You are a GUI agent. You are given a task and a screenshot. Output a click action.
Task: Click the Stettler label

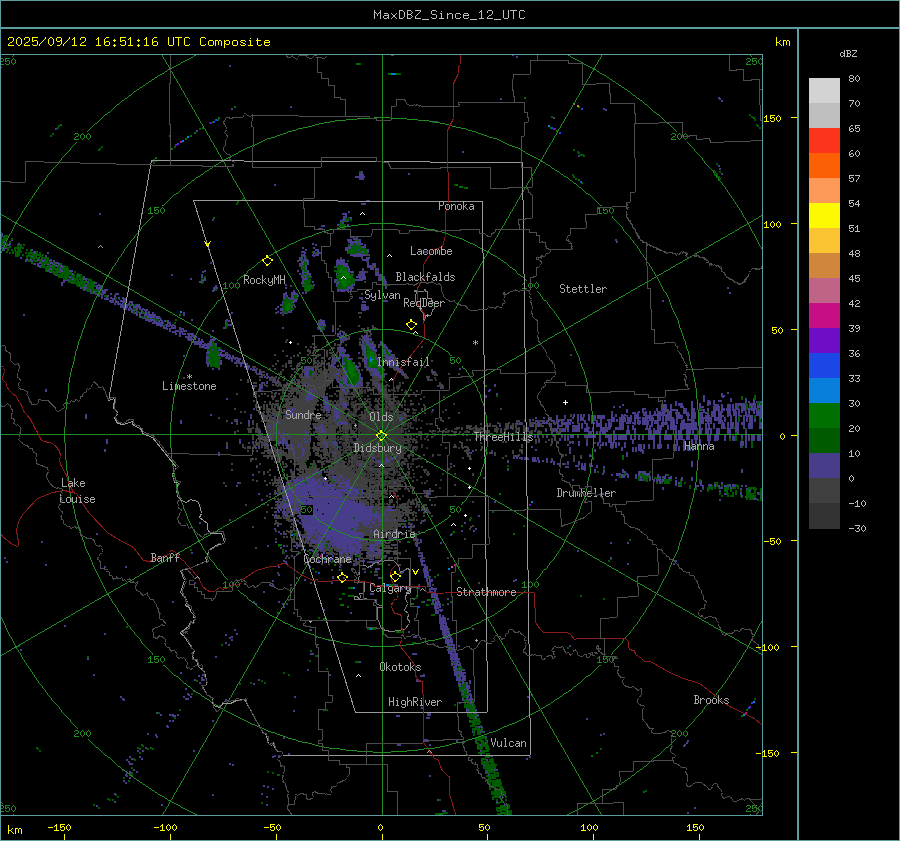point(583,289)
